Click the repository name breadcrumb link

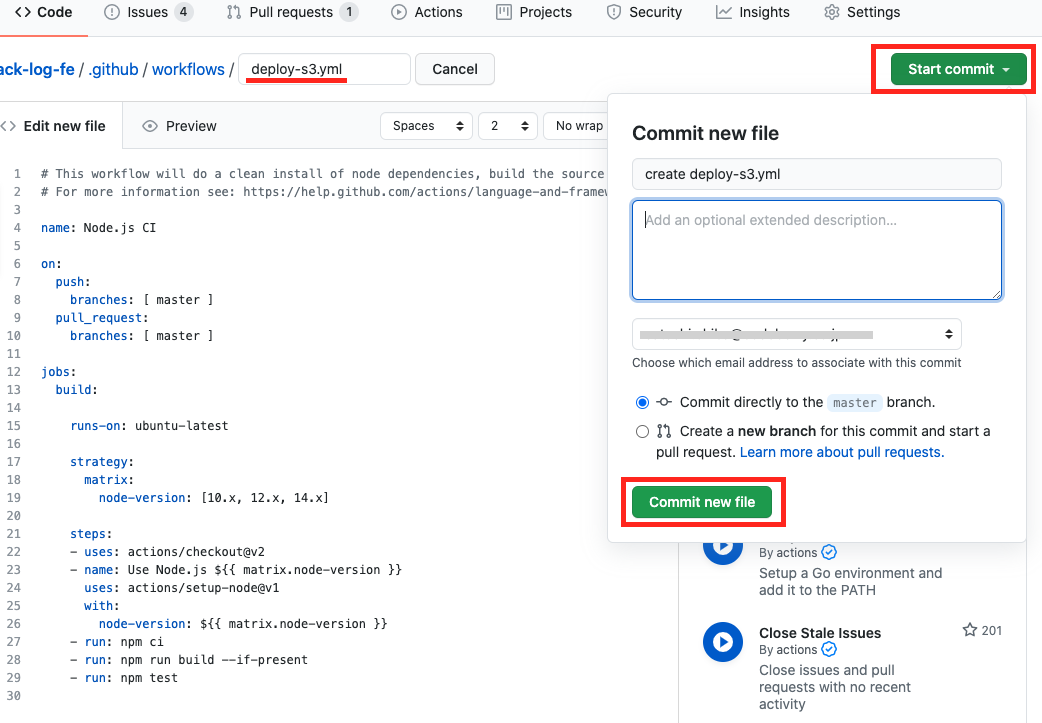37,69
